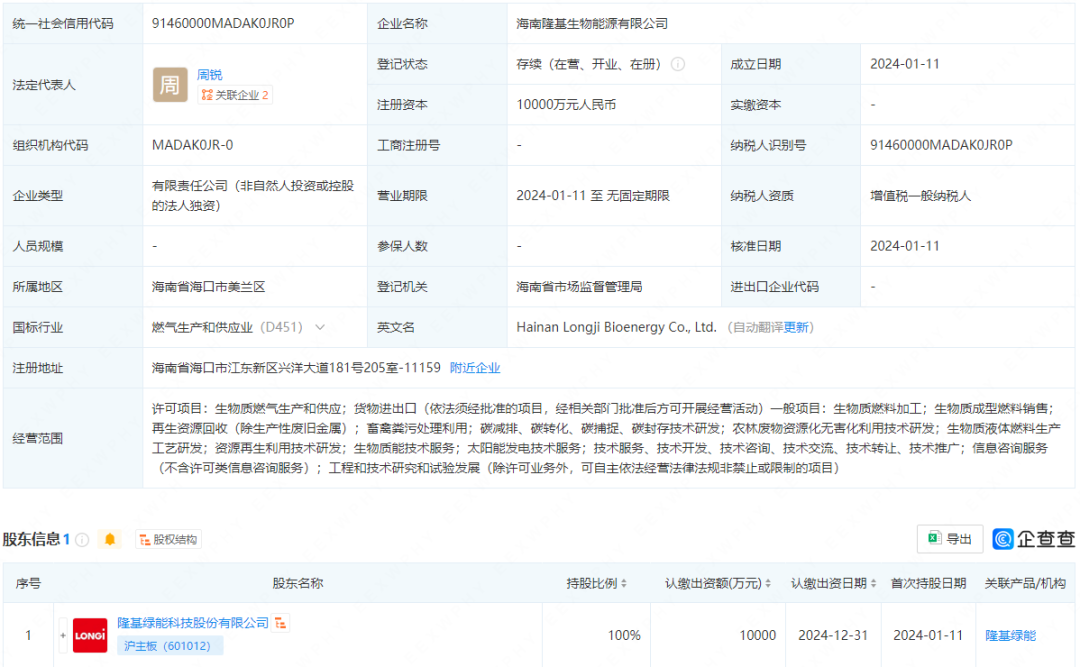The image size is (1080, 667).
Task: Open the 股权结构 view
Action: point(168,540)
